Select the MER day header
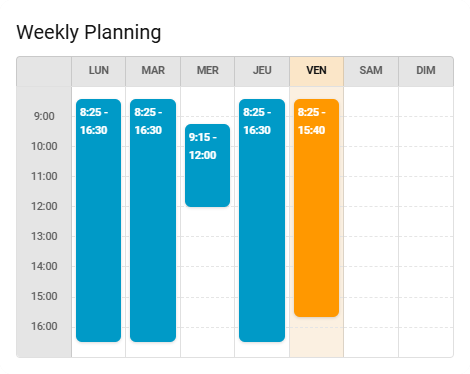470x374 pixels. (208, 71)
